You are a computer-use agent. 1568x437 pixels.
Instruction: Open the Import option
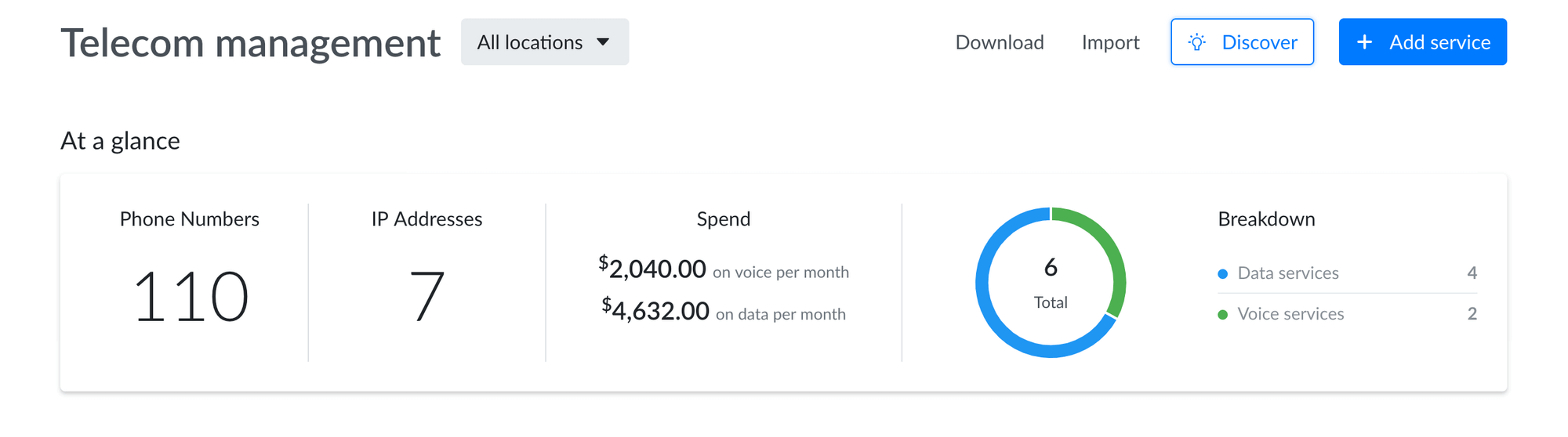(x=1110, y=42)
